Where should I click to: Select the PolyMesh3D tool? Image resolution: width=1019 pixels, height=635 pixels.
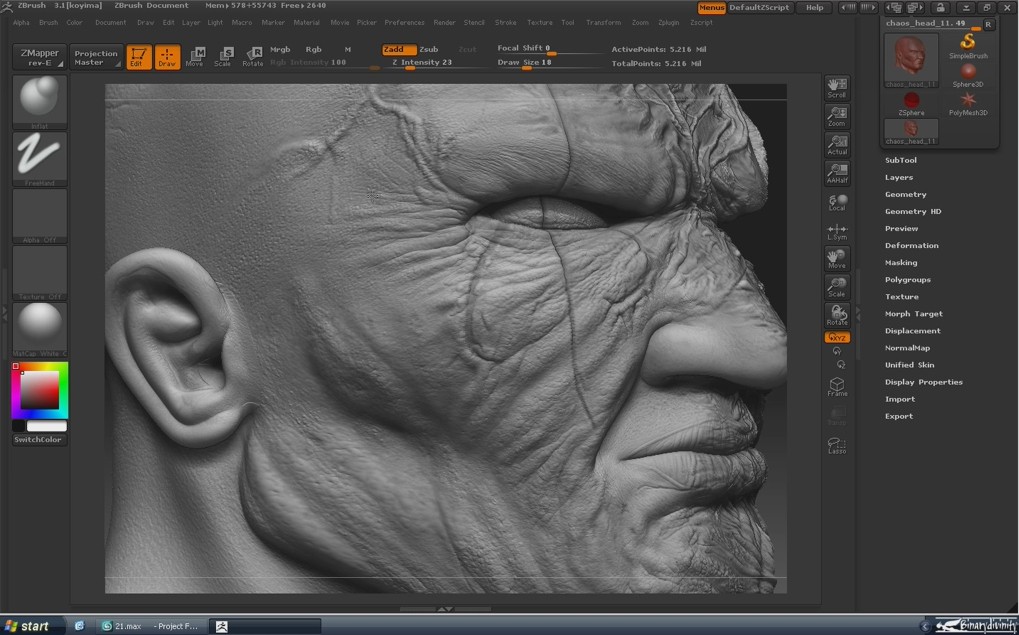pos(968,103)
